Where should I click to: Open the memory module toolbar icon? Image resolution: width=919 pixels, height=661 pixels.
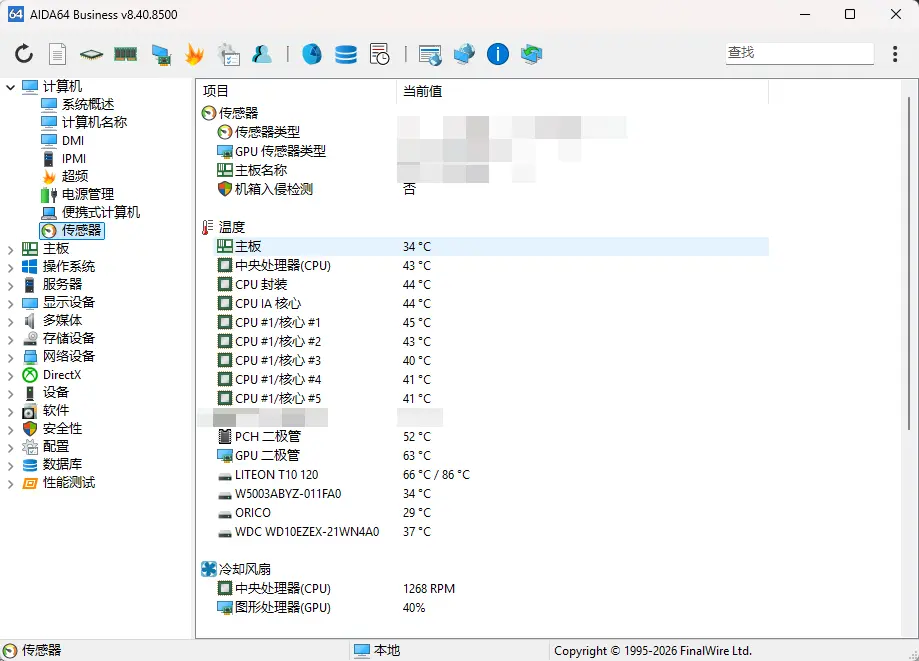pos(125,54)
